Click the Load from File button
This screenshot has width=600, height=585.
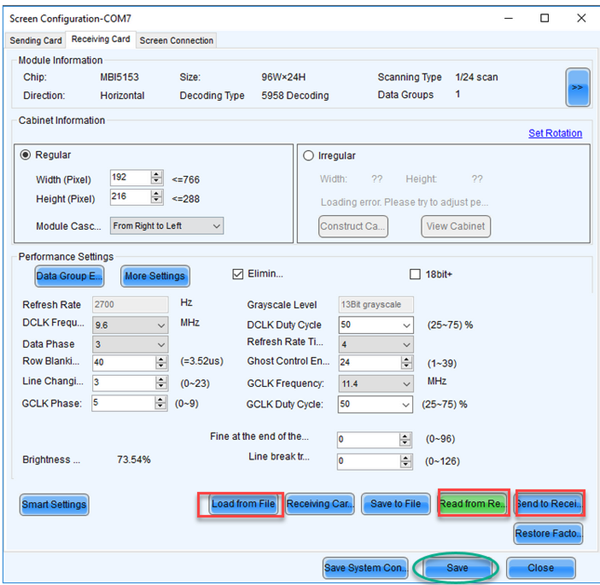tap(241, 504)
